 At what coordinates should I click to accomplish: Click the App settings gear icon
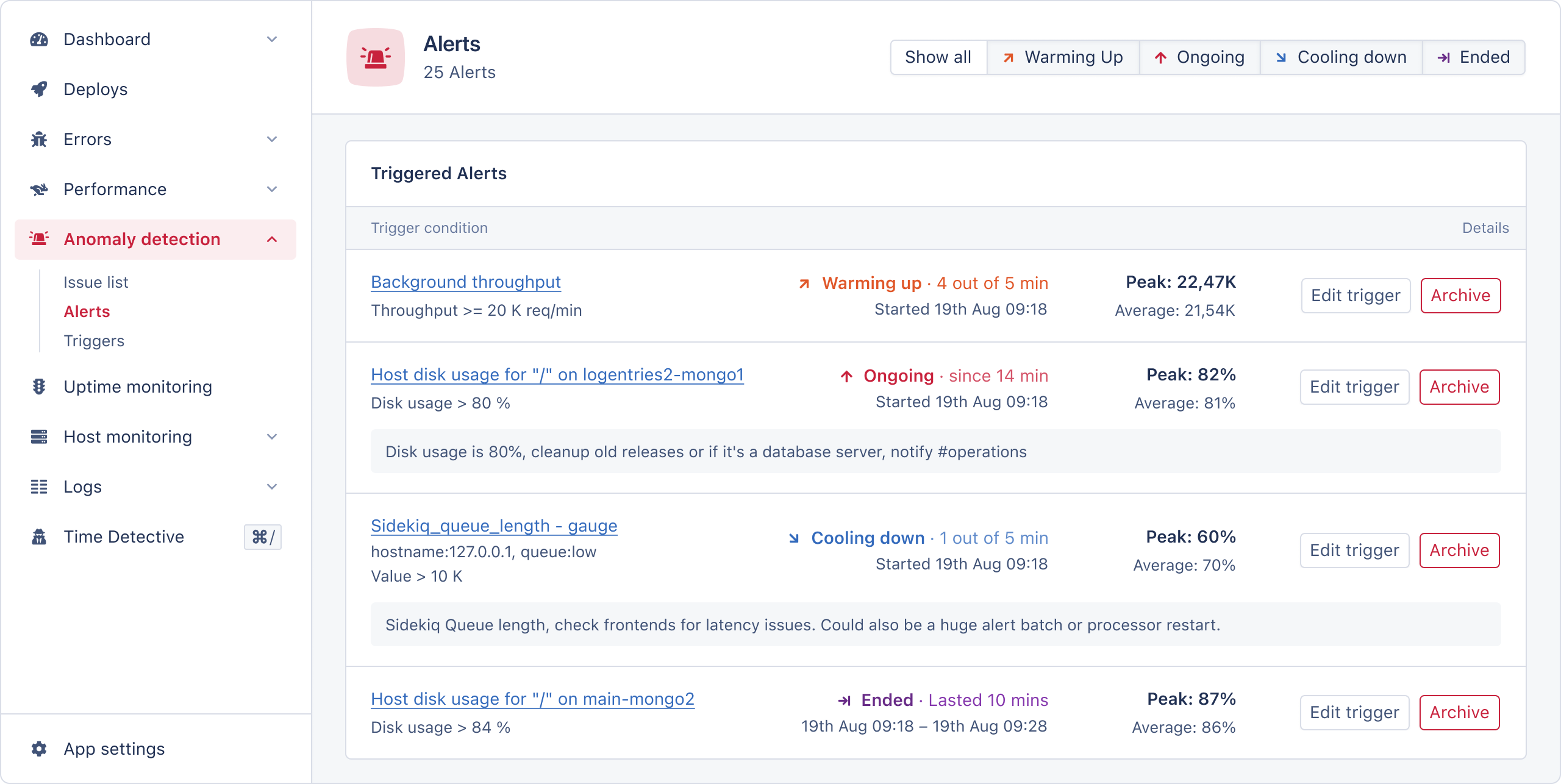pyautogui.click(x=39, y=749)
